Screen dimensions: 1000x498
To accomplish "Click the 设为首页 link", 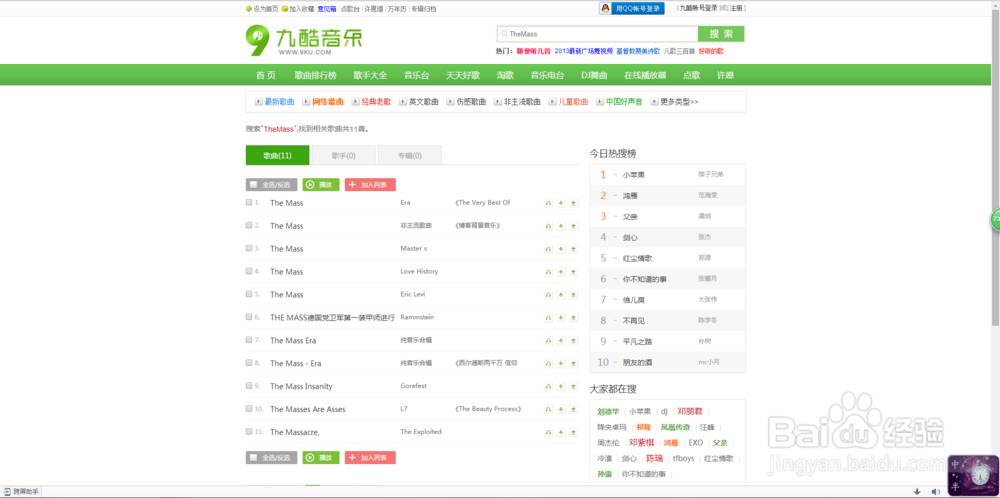I will (x=264, y=9).
